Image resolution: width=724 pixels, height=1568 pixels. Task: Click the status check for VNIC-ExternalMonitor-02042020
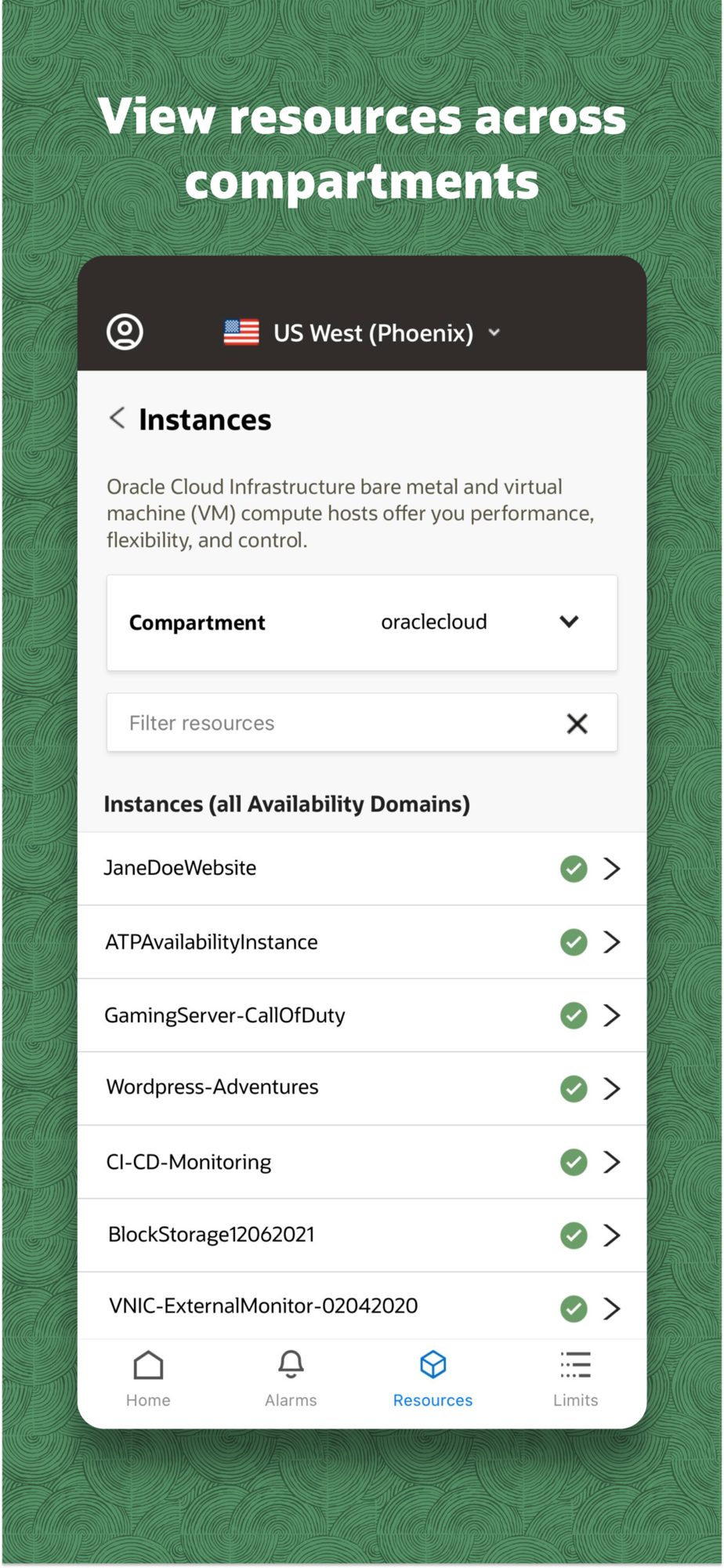tap(574, 1308)
